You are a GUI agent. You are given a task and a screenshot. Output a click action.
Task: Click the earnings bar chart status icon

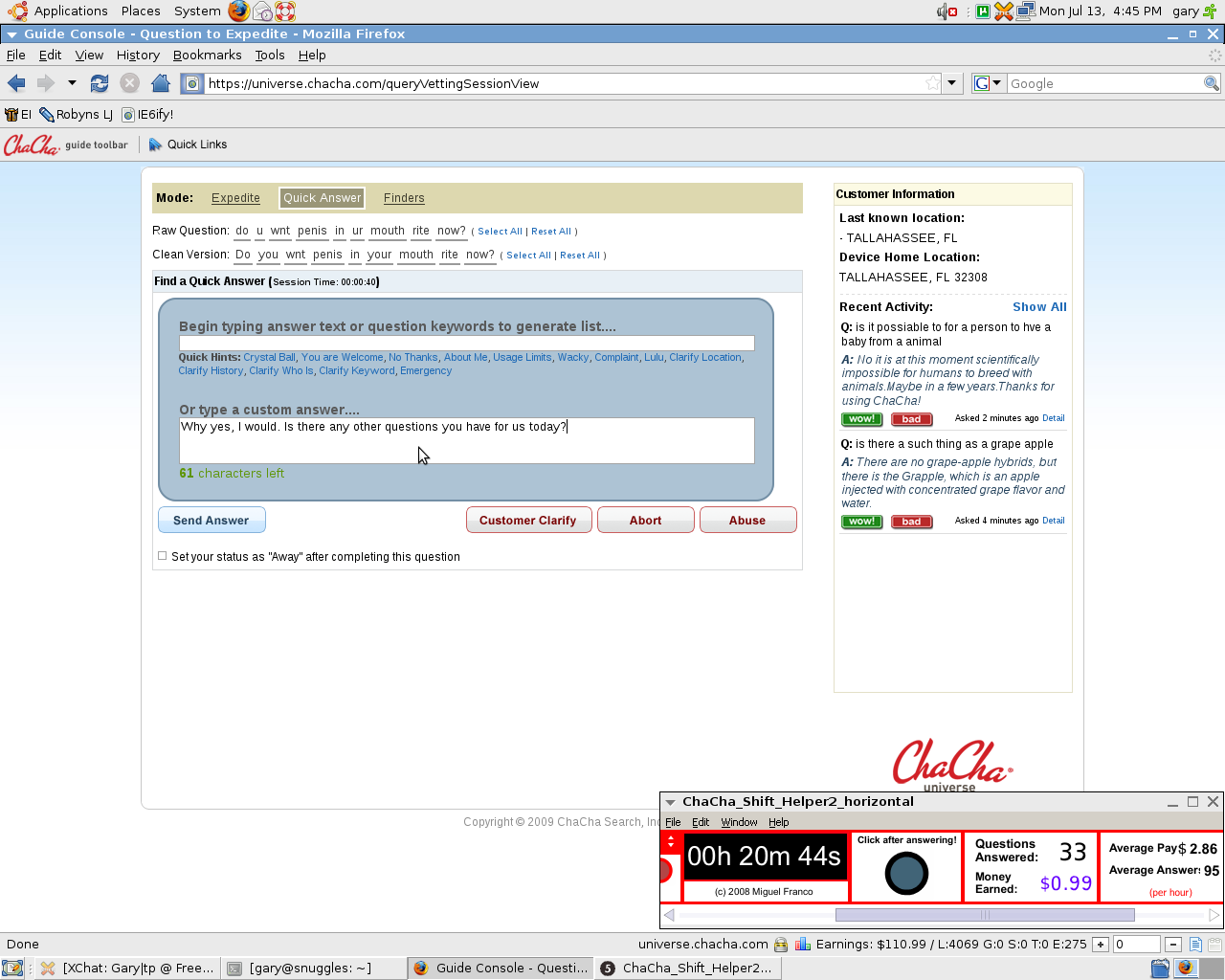[802, 945]
